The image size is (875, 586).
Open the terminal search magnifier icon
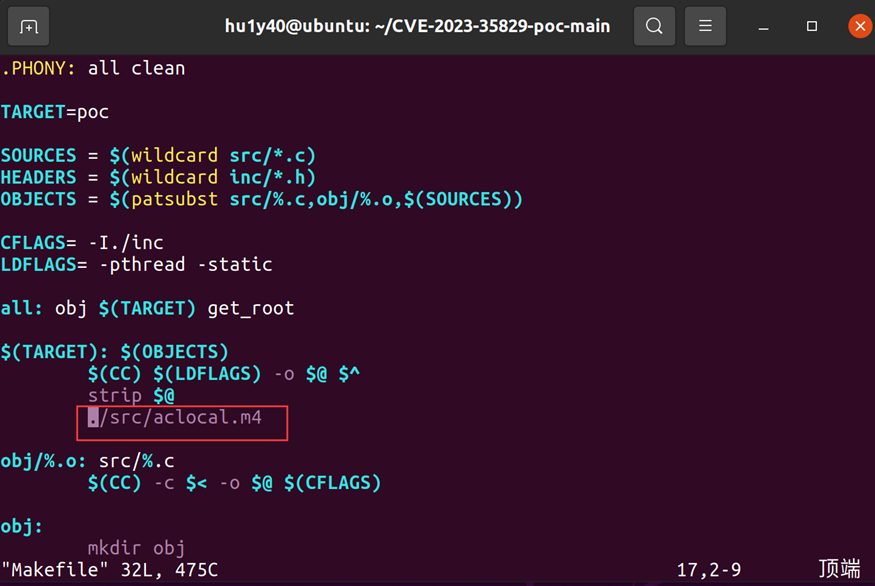(x=654, y=26)
